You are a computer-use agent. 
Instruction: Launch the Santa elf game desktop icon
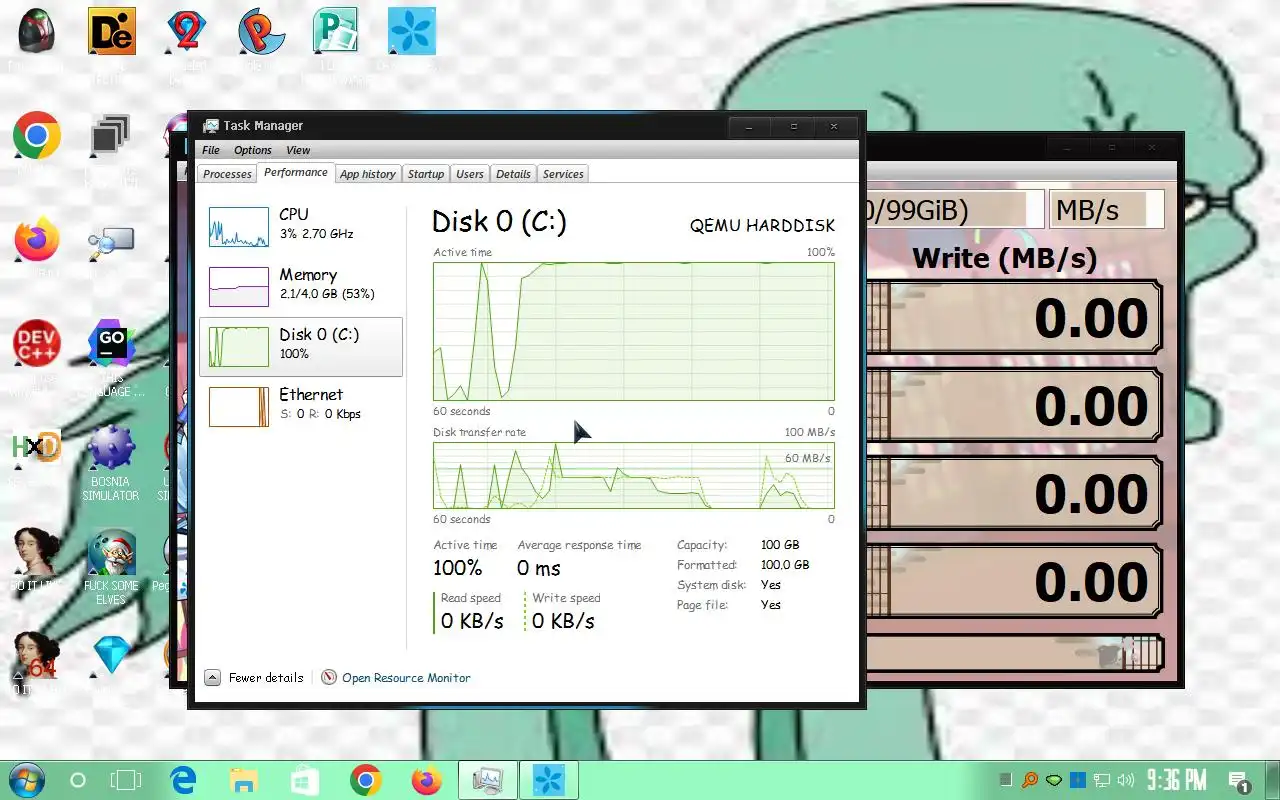click(x=111, y=552)
